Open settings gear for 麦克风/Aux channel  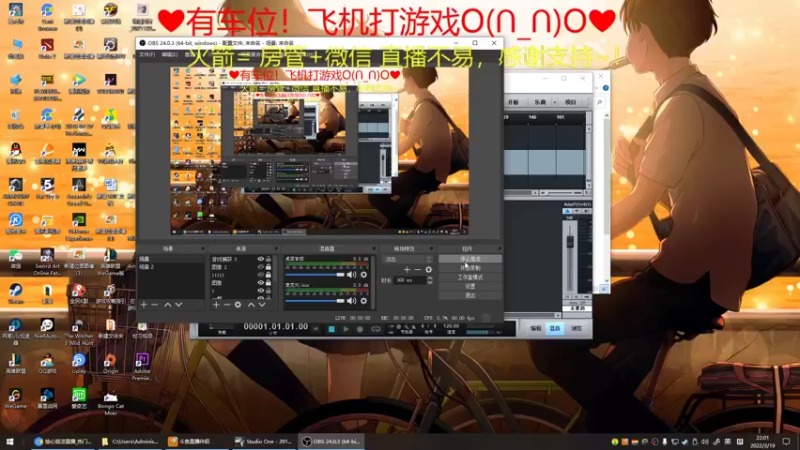coord(364,301)
